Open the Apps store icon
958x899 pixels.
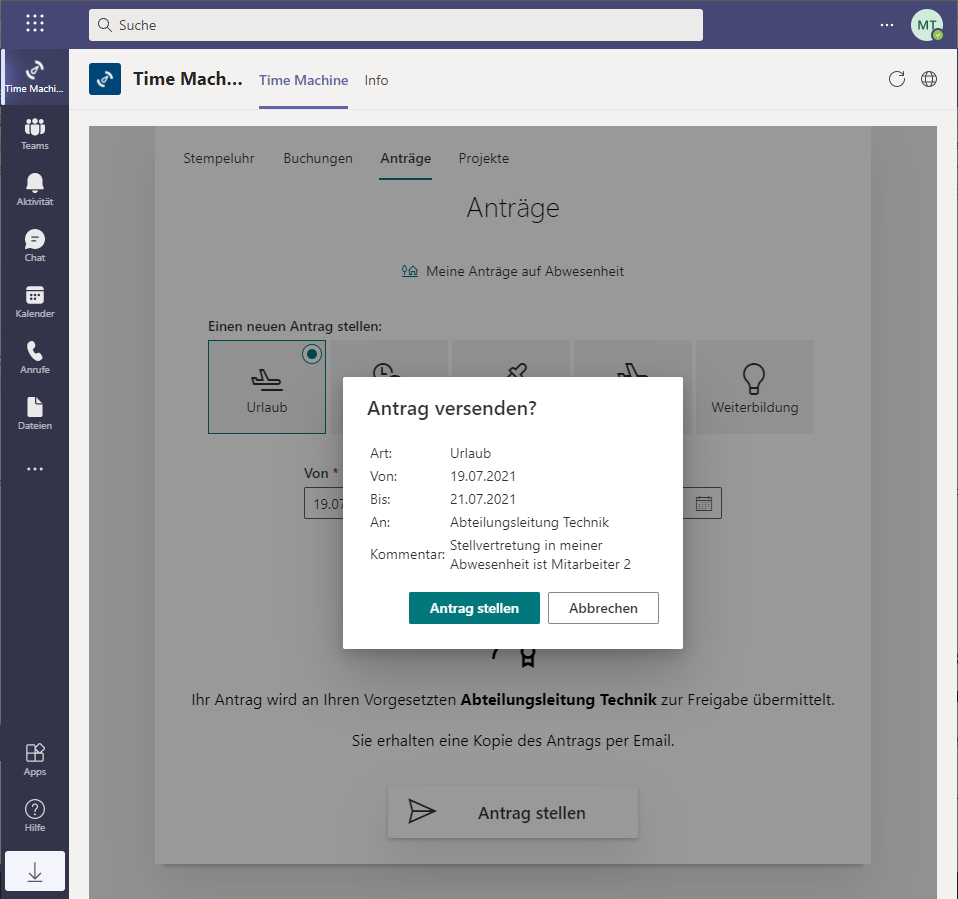(35, 759)
